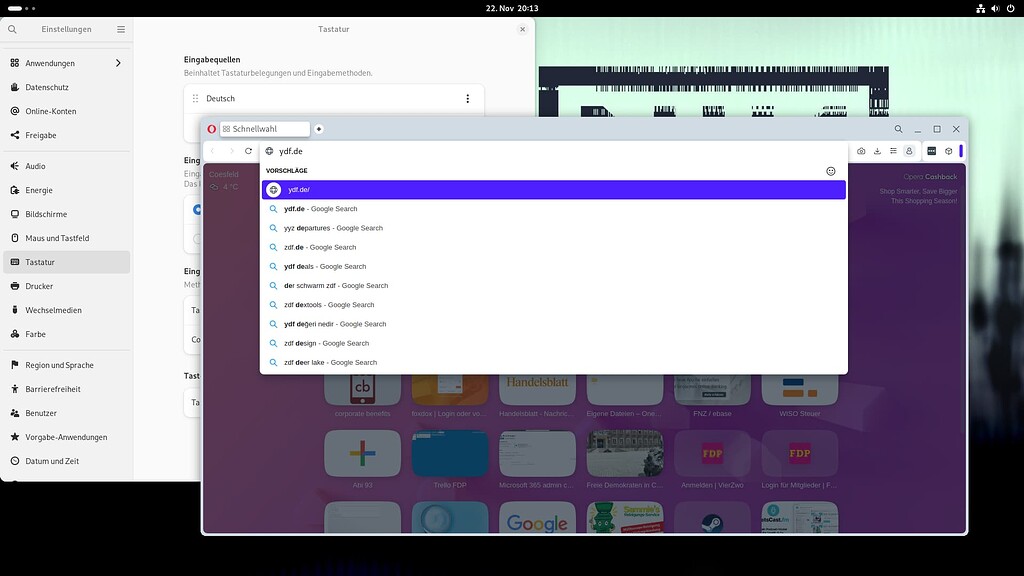
Task: Click the Activities workspace indicator
Action: coord(22,8)
